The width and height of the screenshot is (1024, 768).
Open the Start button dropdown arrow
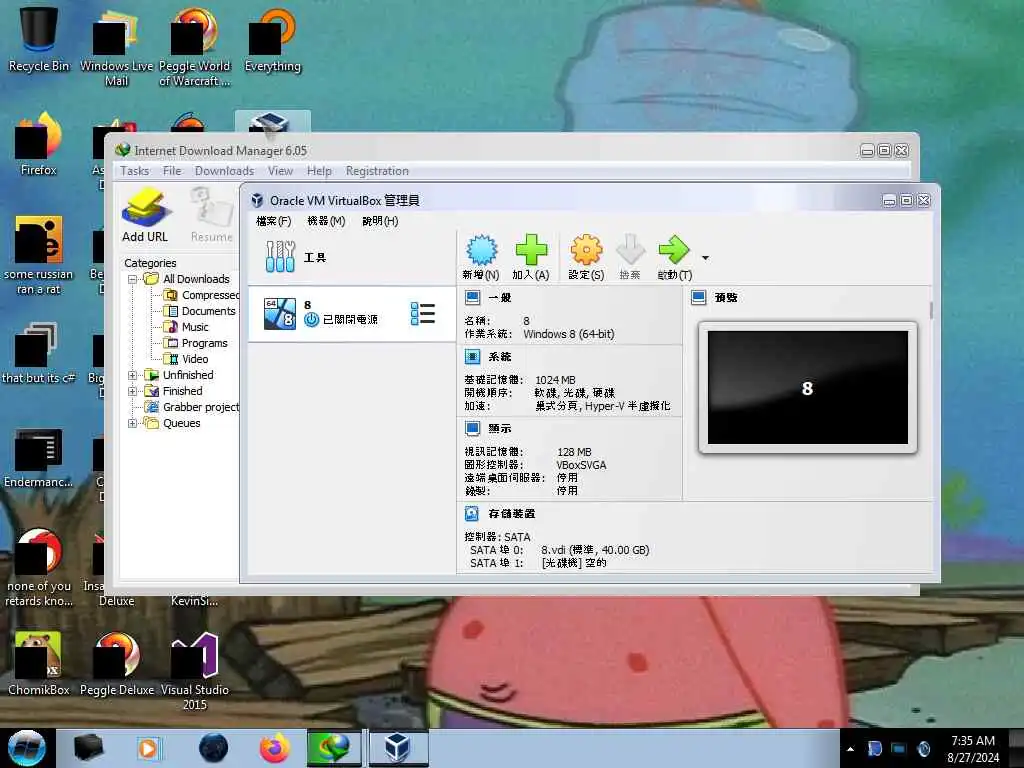pyautogui.click(x=705, y=258)
